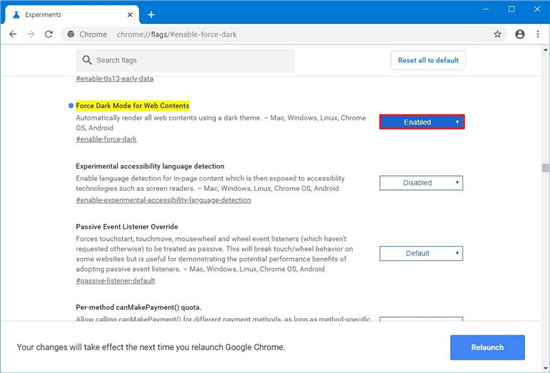
Task: Open the Default dropdown for Passive Event Listener
Action: coord(421,253)
